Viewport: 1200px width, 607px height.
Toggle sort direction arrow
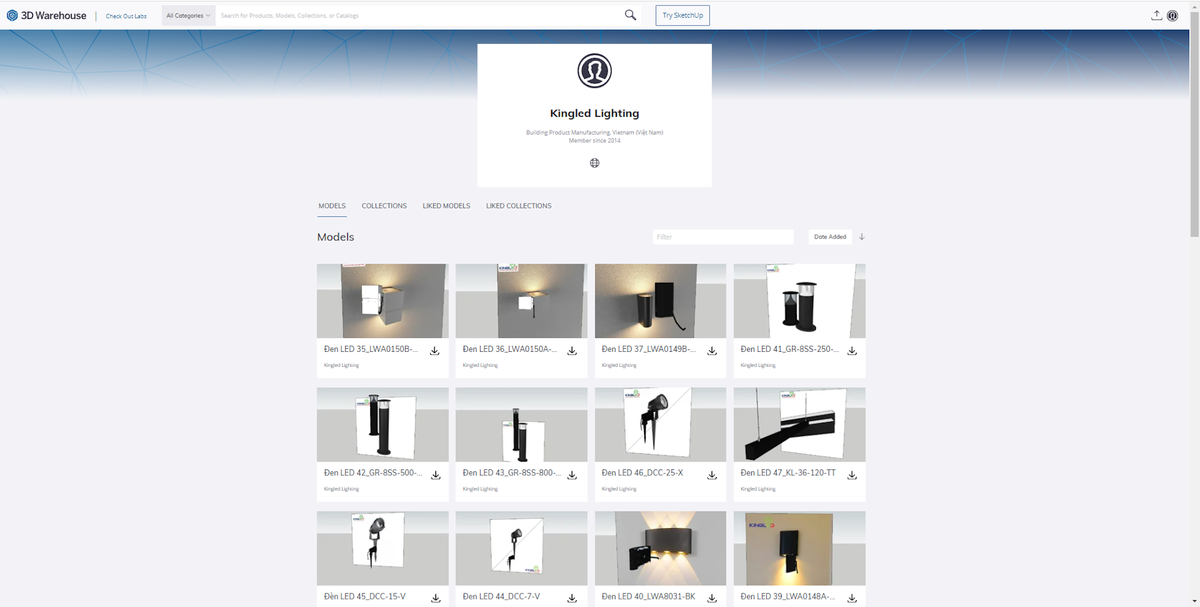pos(862,237)
